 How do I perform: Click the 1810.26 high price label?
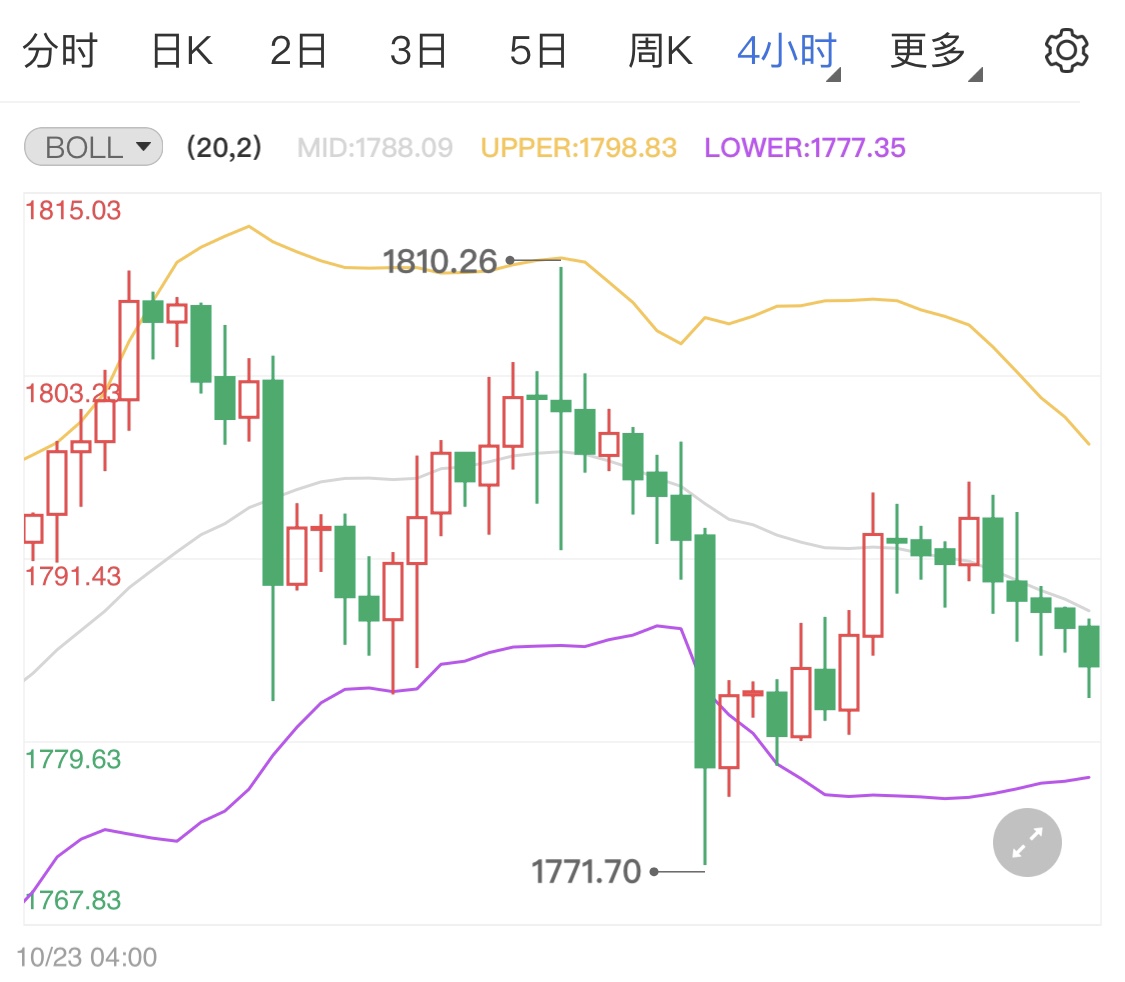point(439,261)
